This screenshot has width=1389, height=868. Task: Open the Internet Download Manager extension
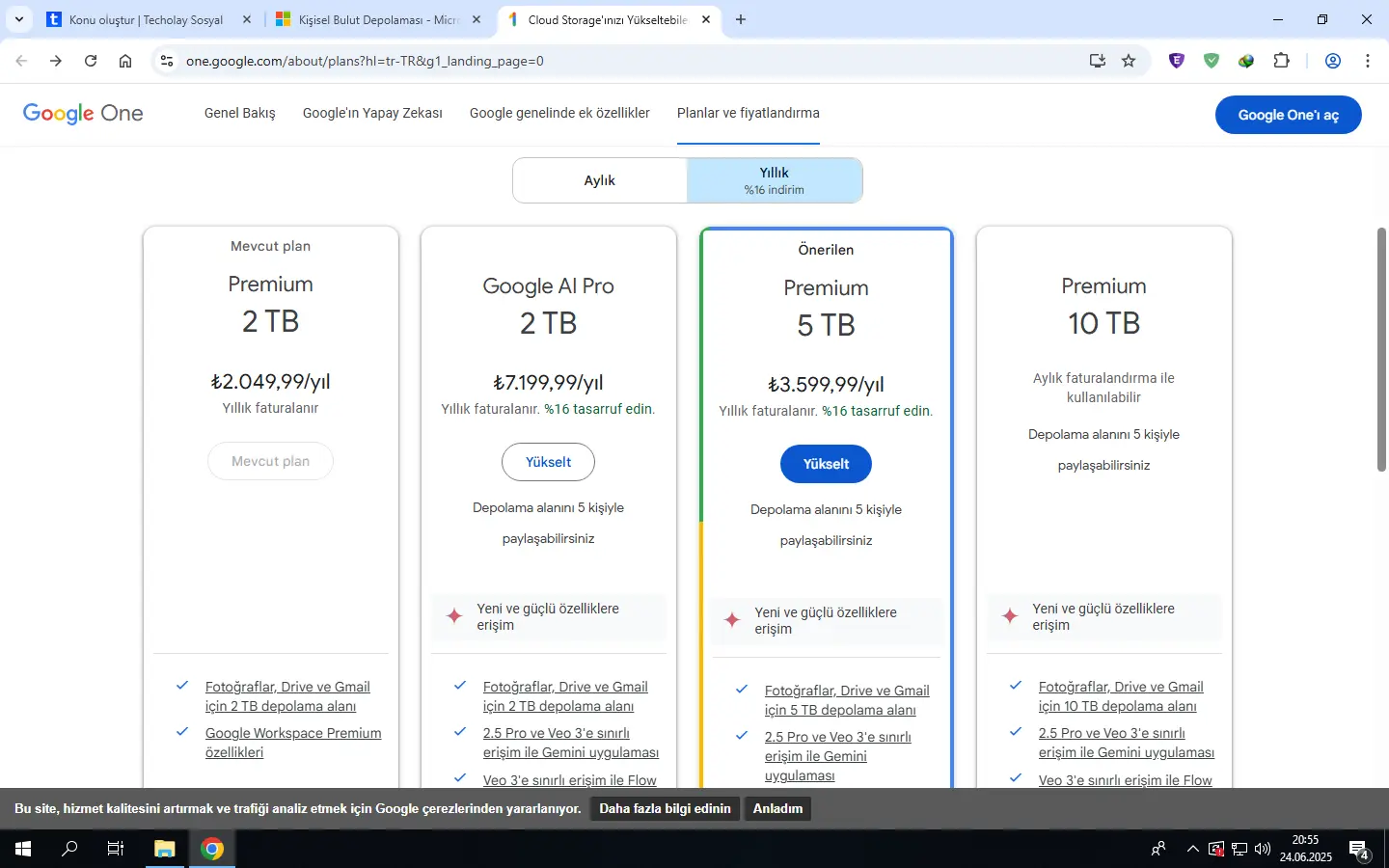(x=1246, y=61)
